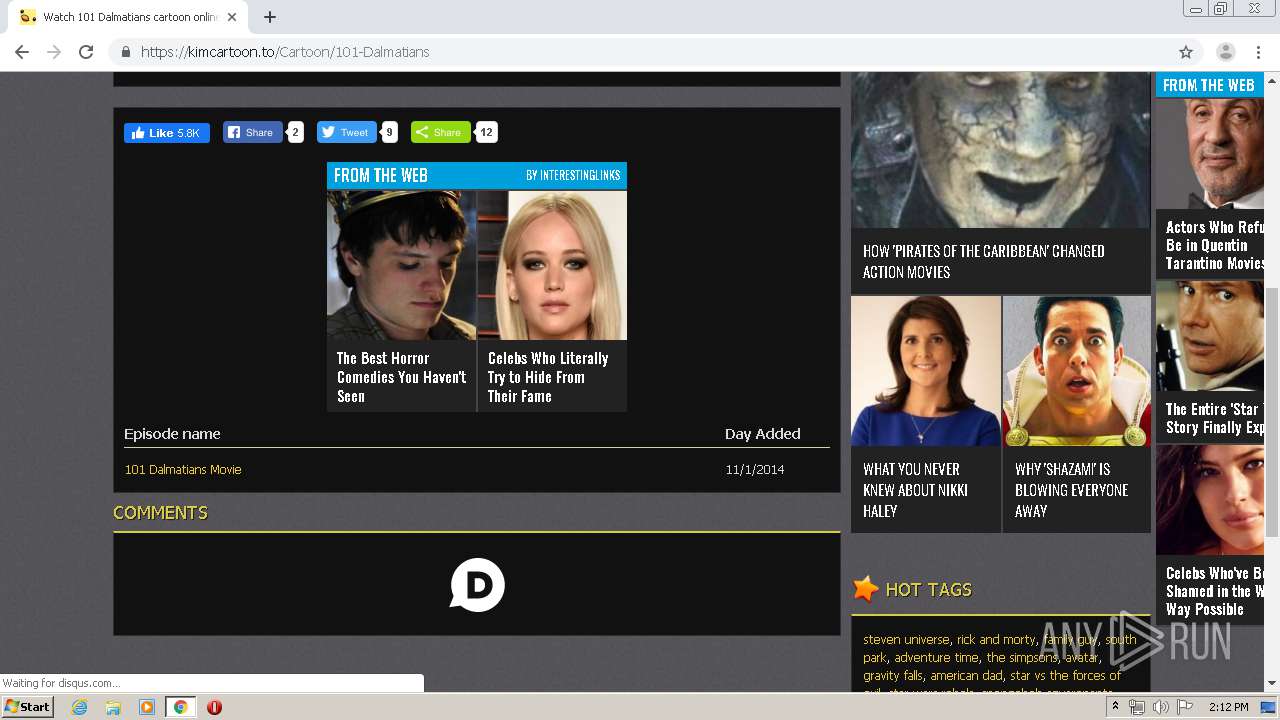Open the Best Horror Comedies thumbnail image

pyautogui.click(x=401, y=265)
